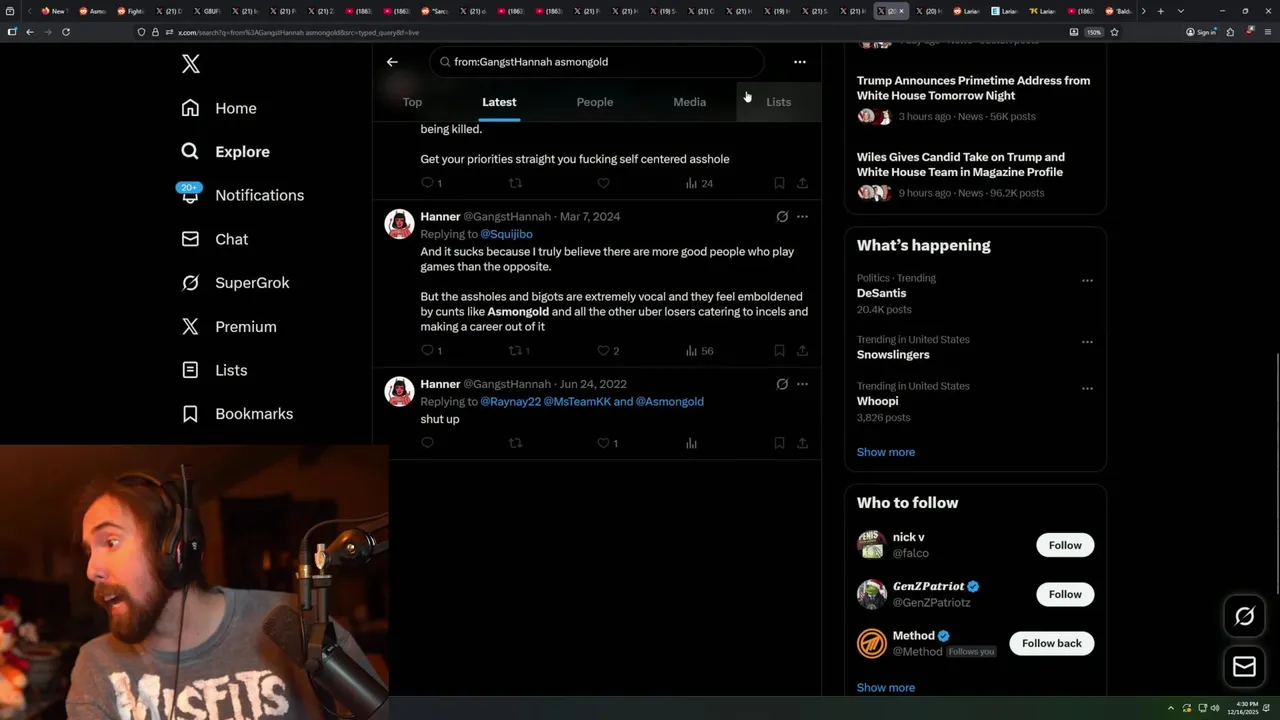View analytics showing 24 views
Screen dimensions: 1280x720
pos(699,183)
